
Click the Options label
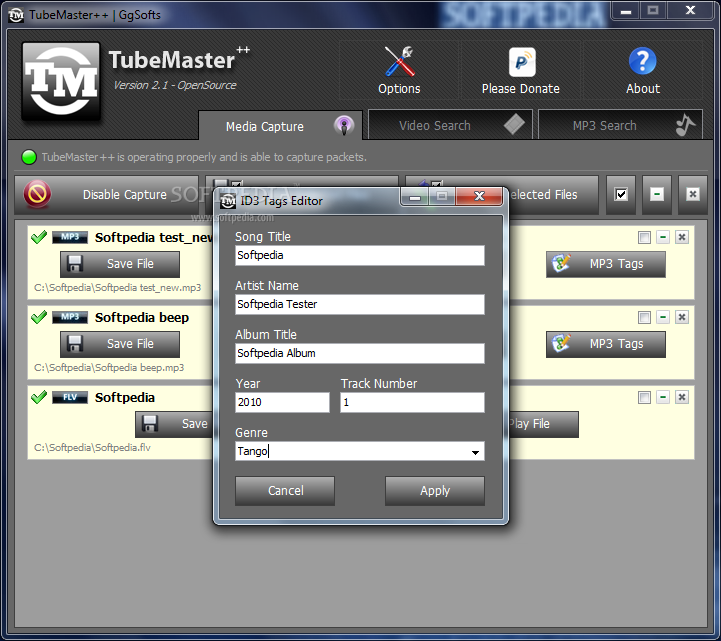[399, 88]
